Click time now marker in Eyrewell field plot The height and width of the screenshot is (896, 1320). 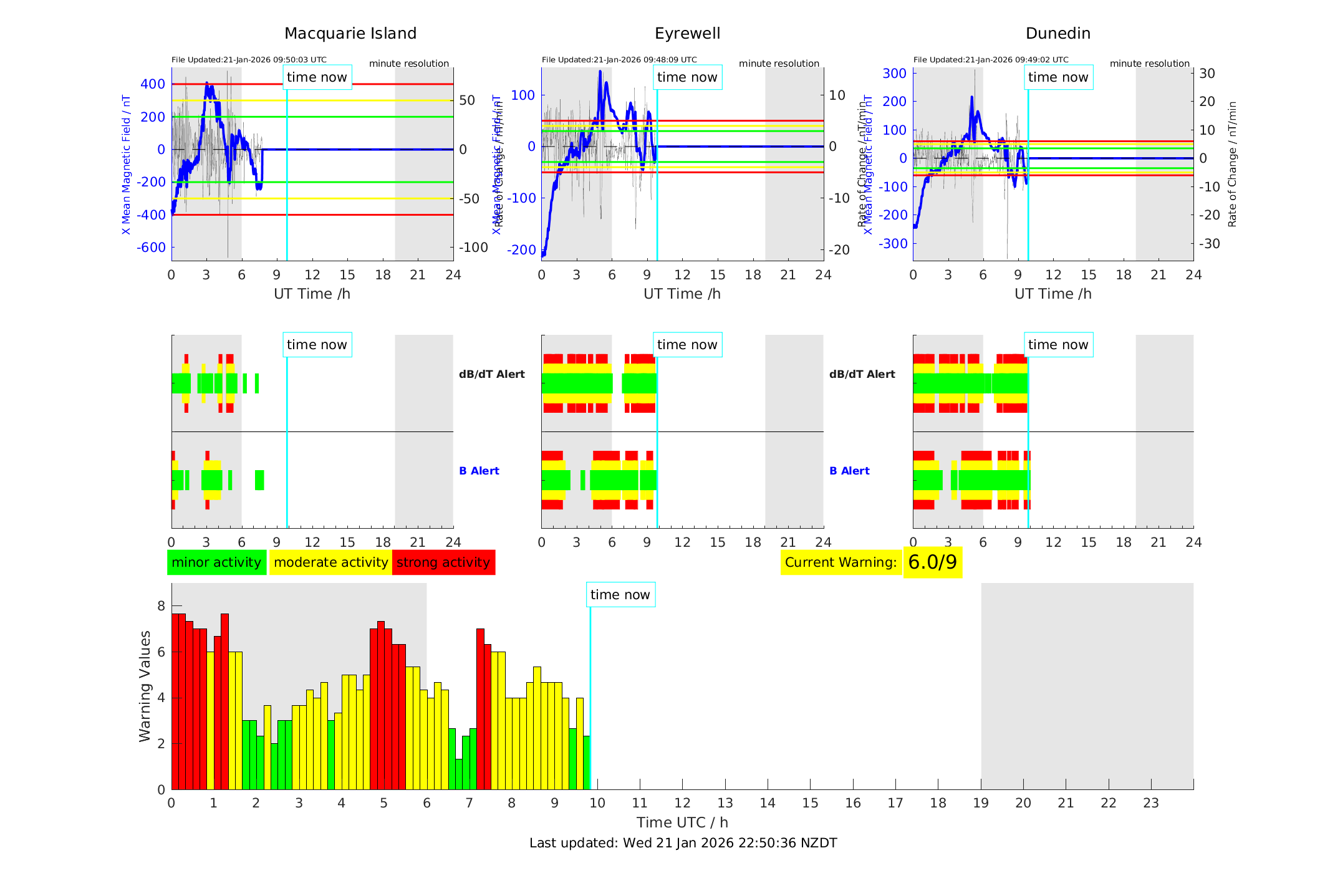tap(687, 77)
